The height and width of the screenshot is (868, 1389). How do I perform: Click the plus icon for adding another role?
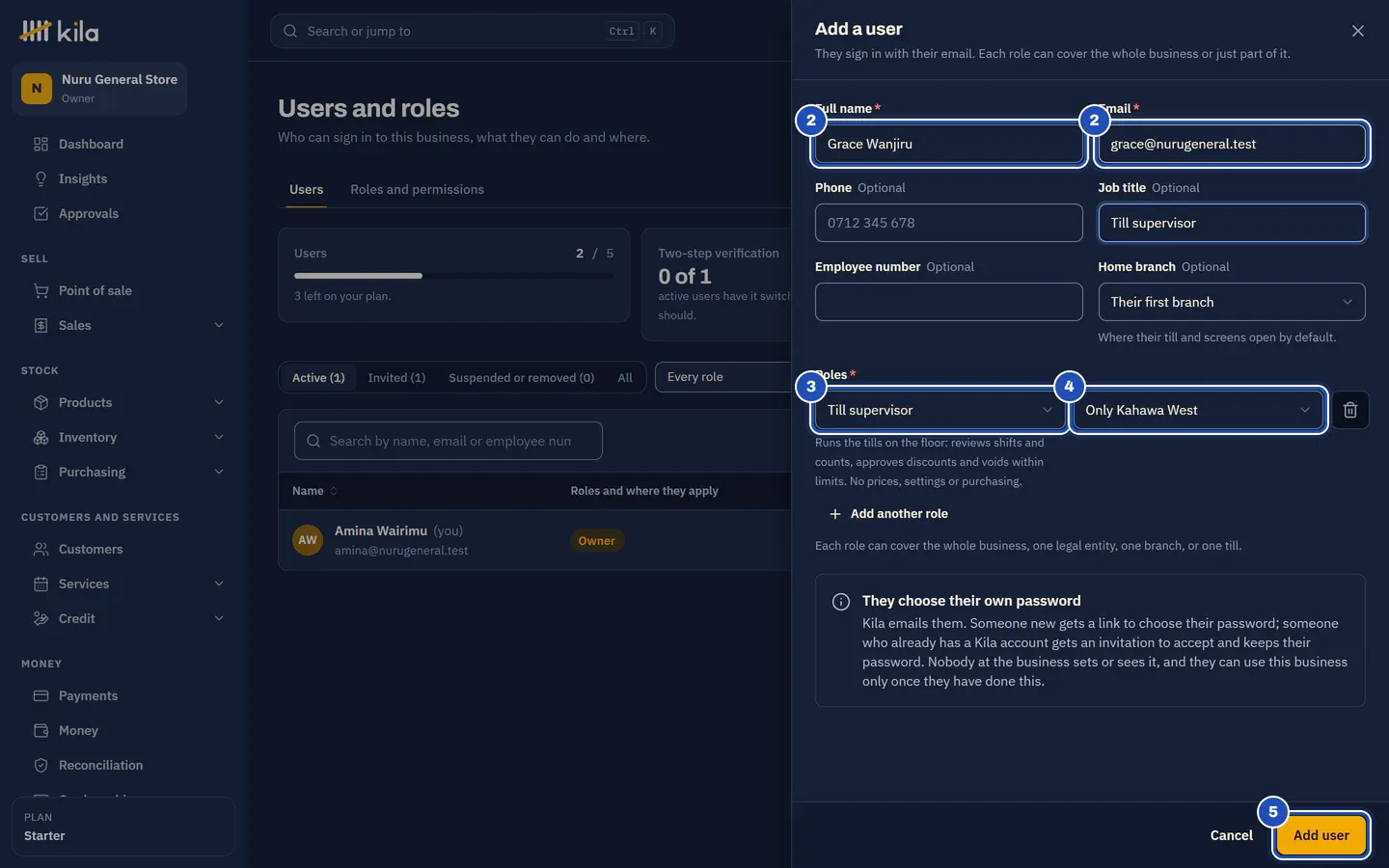pos(835,514)
